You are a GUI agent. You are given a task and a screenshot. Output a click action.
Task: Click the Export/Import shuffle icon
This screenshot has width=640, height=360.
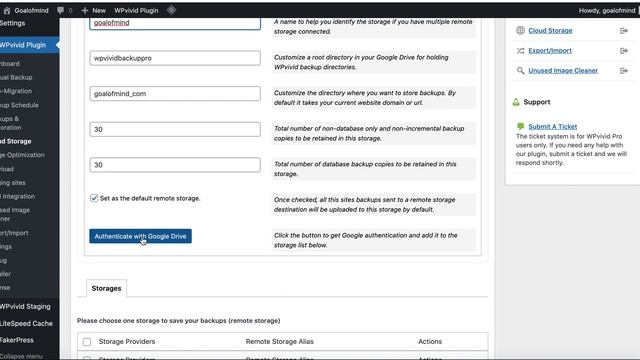point(520,51)
